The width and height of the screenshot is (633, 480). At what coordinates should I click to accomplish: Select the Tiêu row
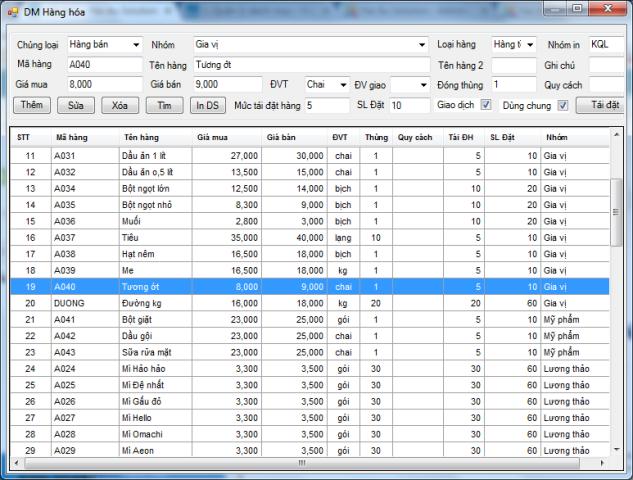[x=310, y=238]
